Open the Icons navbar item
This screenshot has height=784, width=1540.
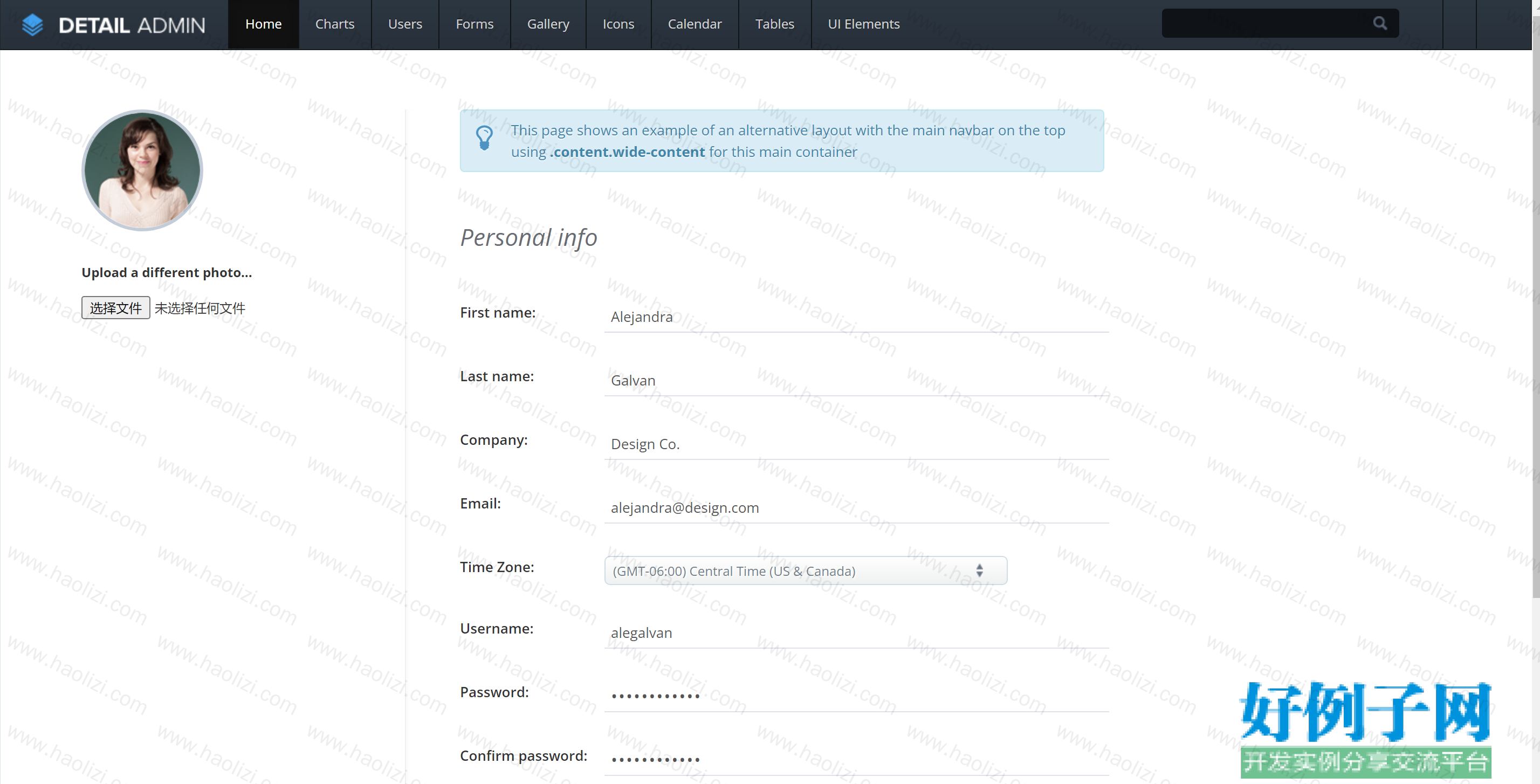click(x=618, y=24)
